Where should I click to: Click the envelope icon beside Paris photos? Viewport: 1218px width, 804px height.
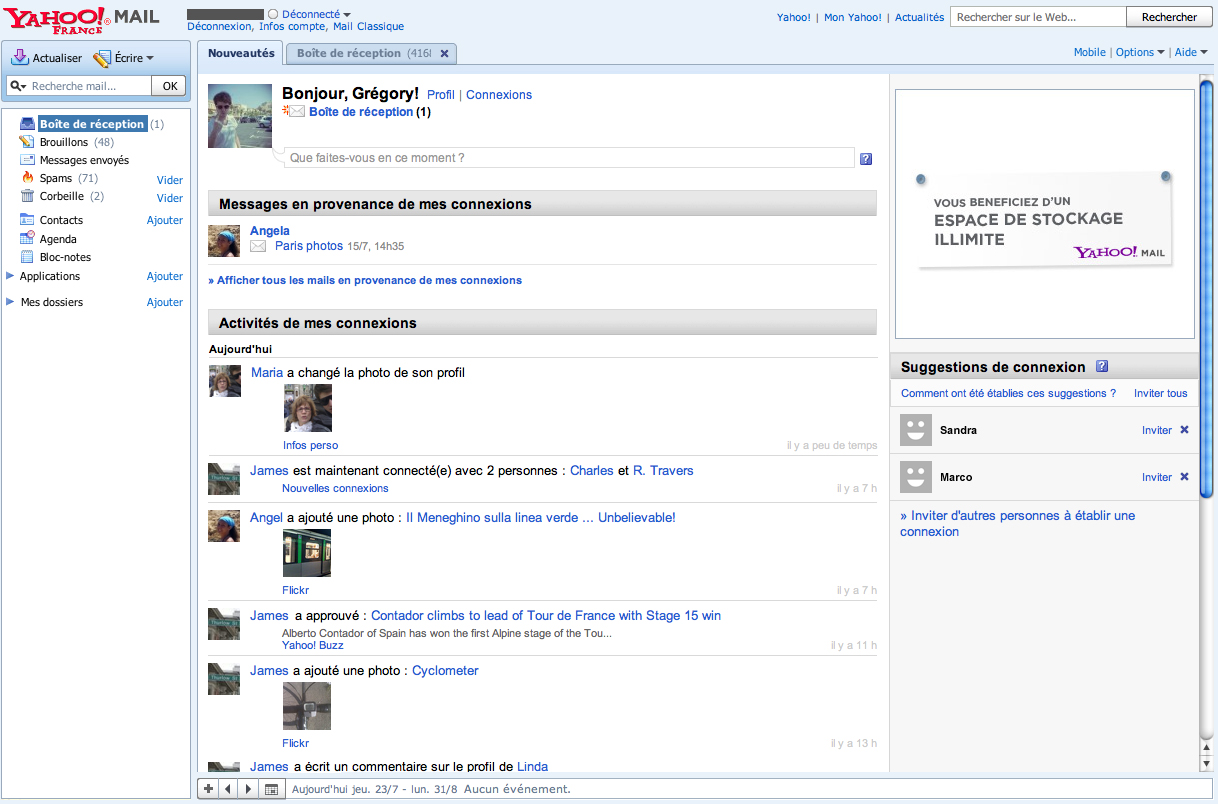point(258,246)
